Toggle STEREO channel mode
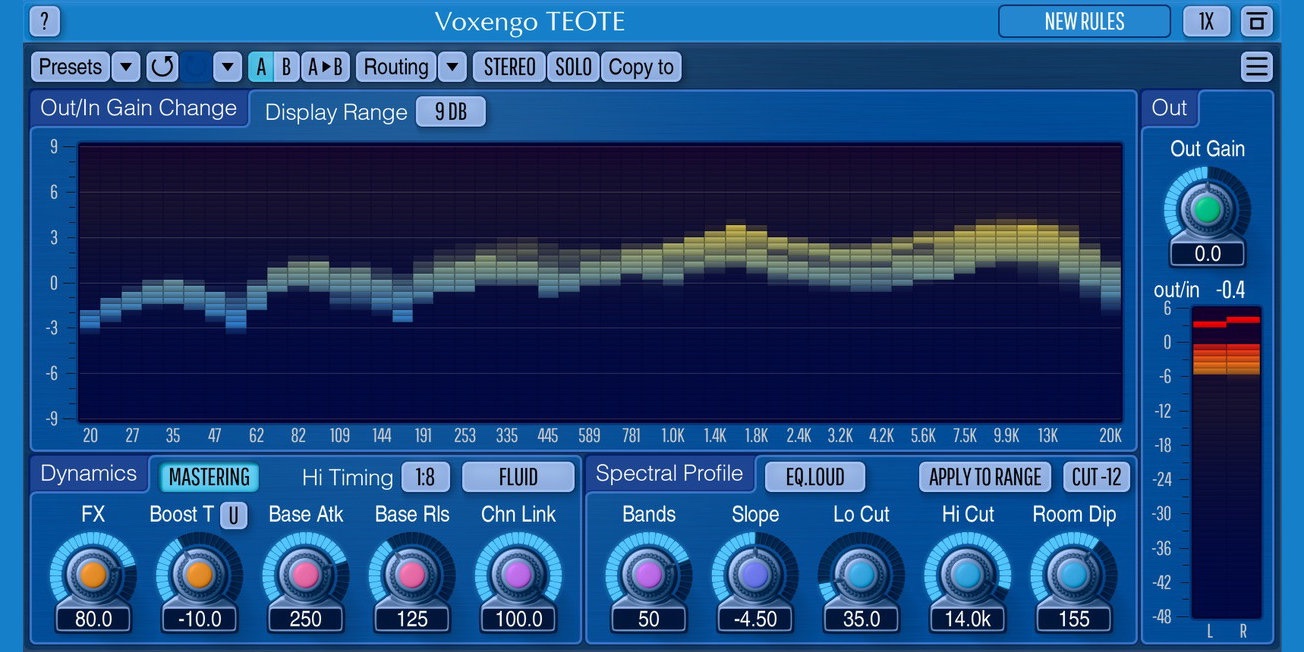This screenshot has width=1304, height=652. [x=508, y=66]
